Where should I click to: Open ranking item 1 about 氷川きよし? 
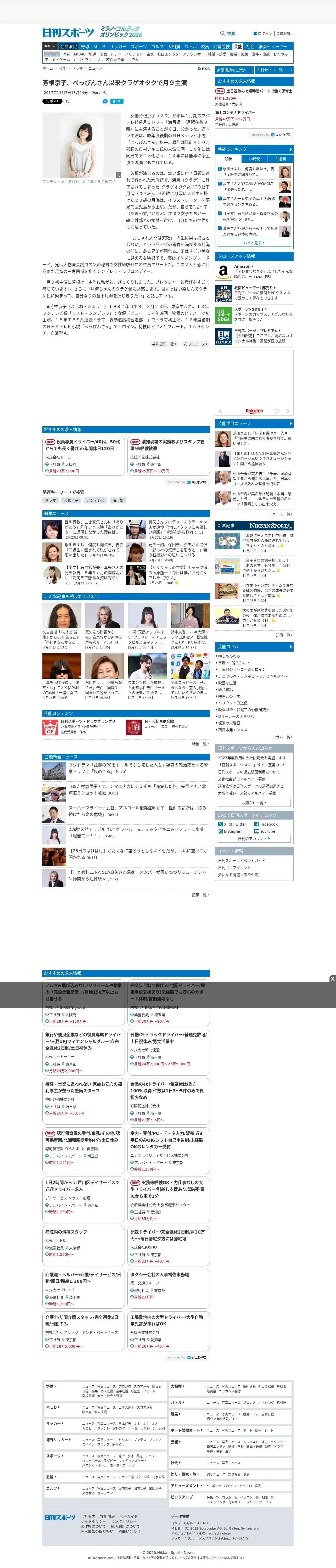[250, 172]
